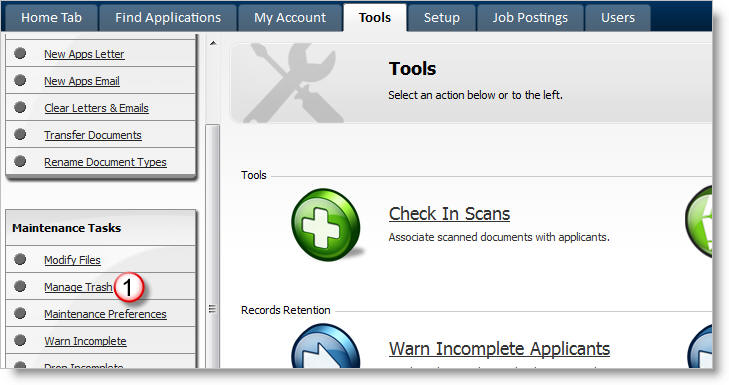Click the bullet icon beside Modify Files
The width and height of the screenshot is (729, 385).
tap(20, 259)
